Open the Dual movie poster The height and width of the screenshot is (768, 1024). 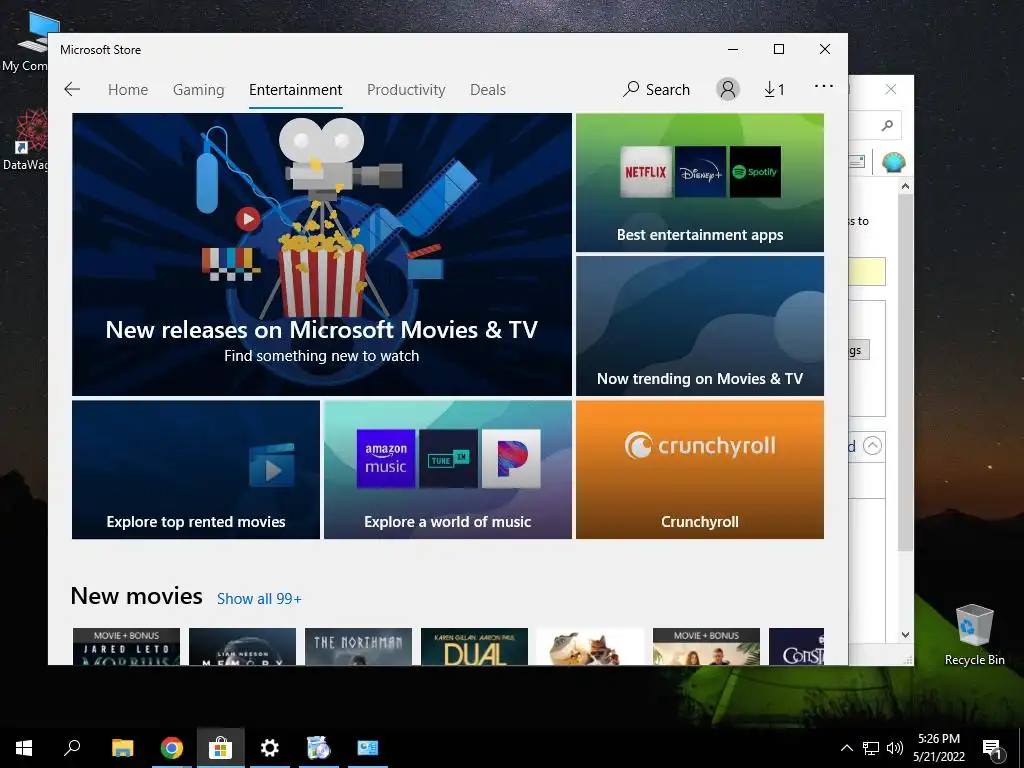[474, 647]
